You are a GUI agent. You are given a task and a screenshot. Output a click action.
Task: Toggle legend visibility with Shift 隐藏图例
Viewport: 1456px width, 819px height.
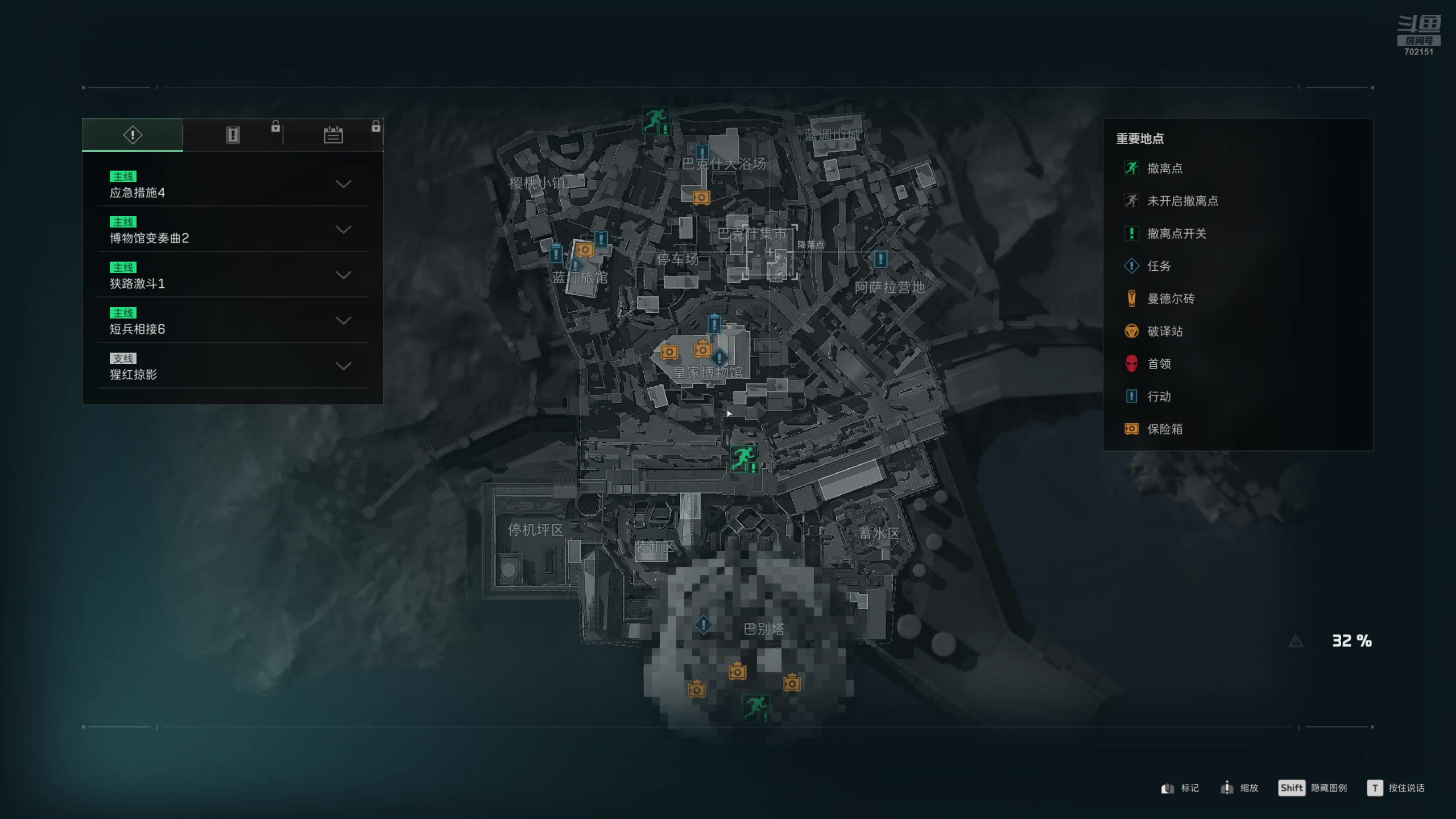(x=1312, y=788)
